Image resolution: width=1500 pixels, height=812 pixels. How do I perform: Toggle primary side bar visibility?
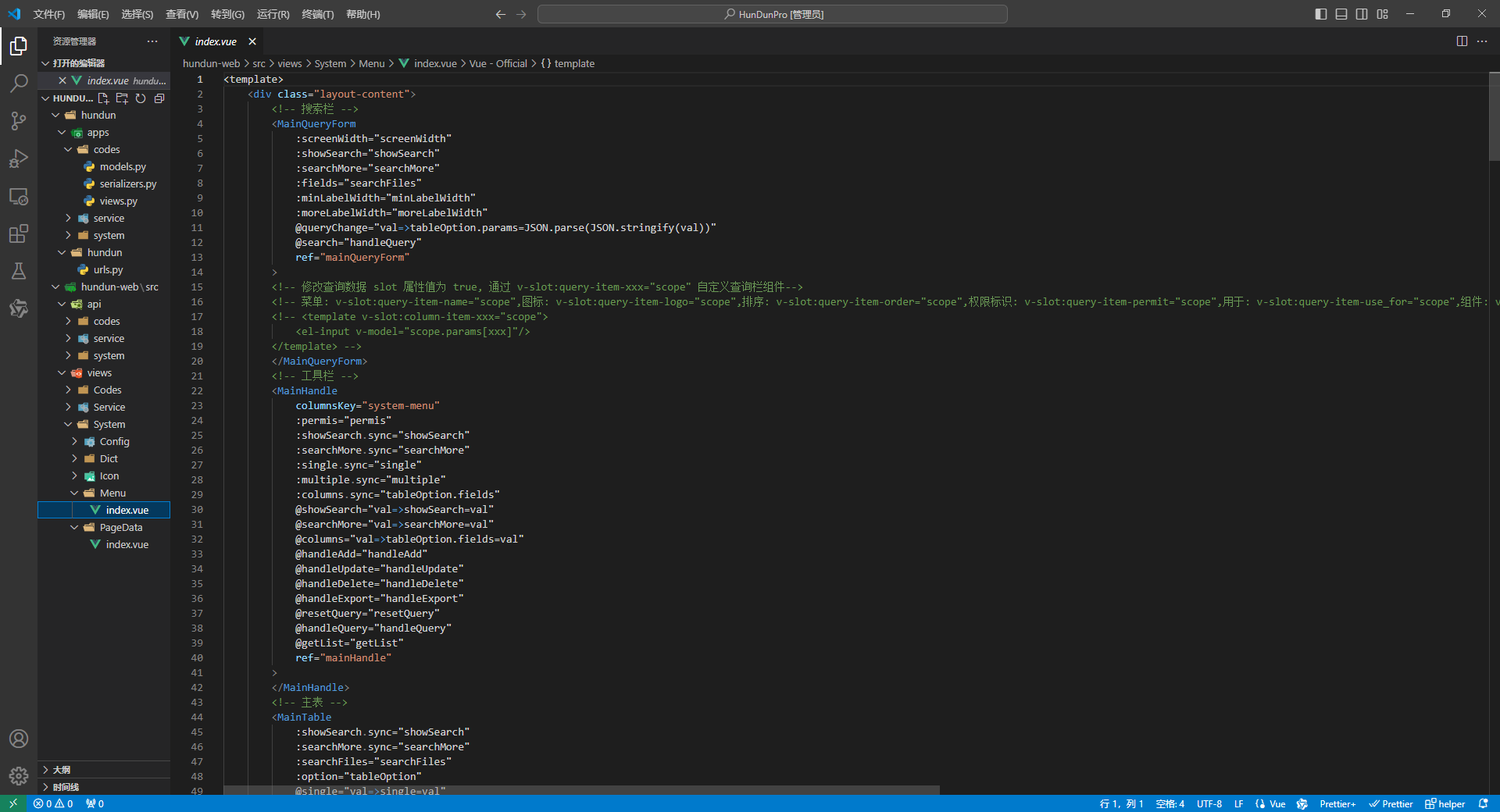tap(1321, 14)
